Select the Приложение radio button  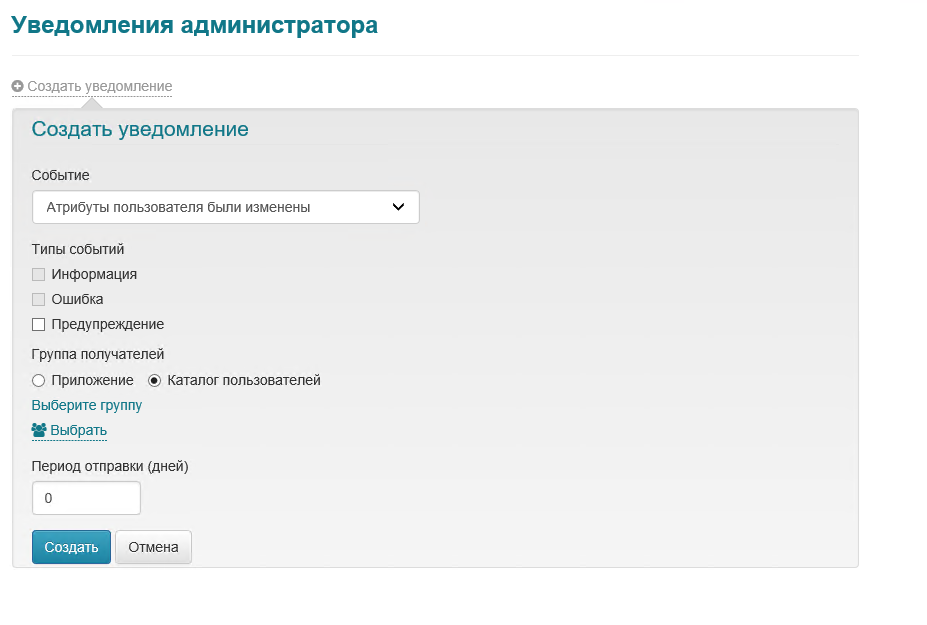point(39,380)
